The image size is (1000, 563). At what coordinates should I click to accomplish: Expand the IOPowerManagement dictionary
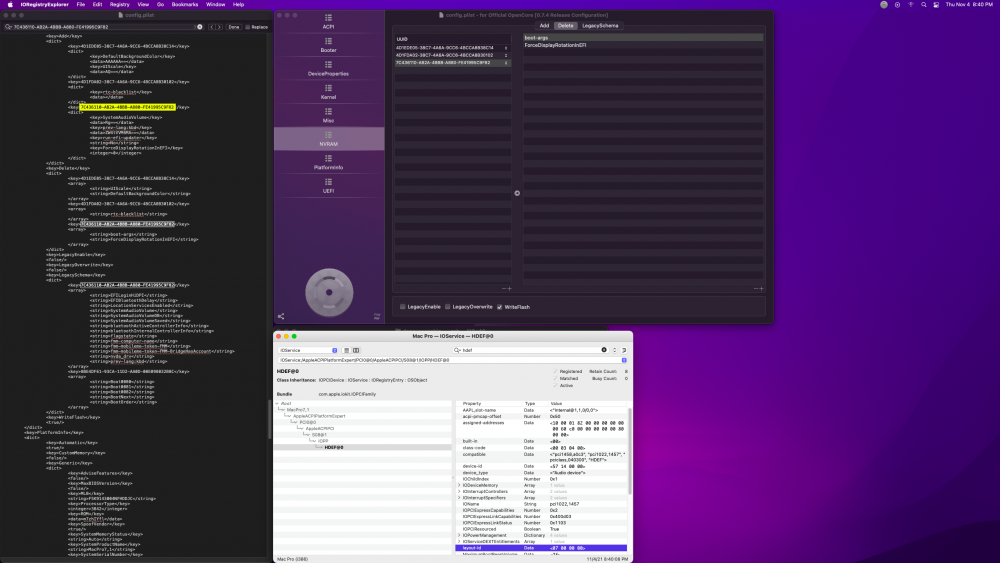coord(459,536)
